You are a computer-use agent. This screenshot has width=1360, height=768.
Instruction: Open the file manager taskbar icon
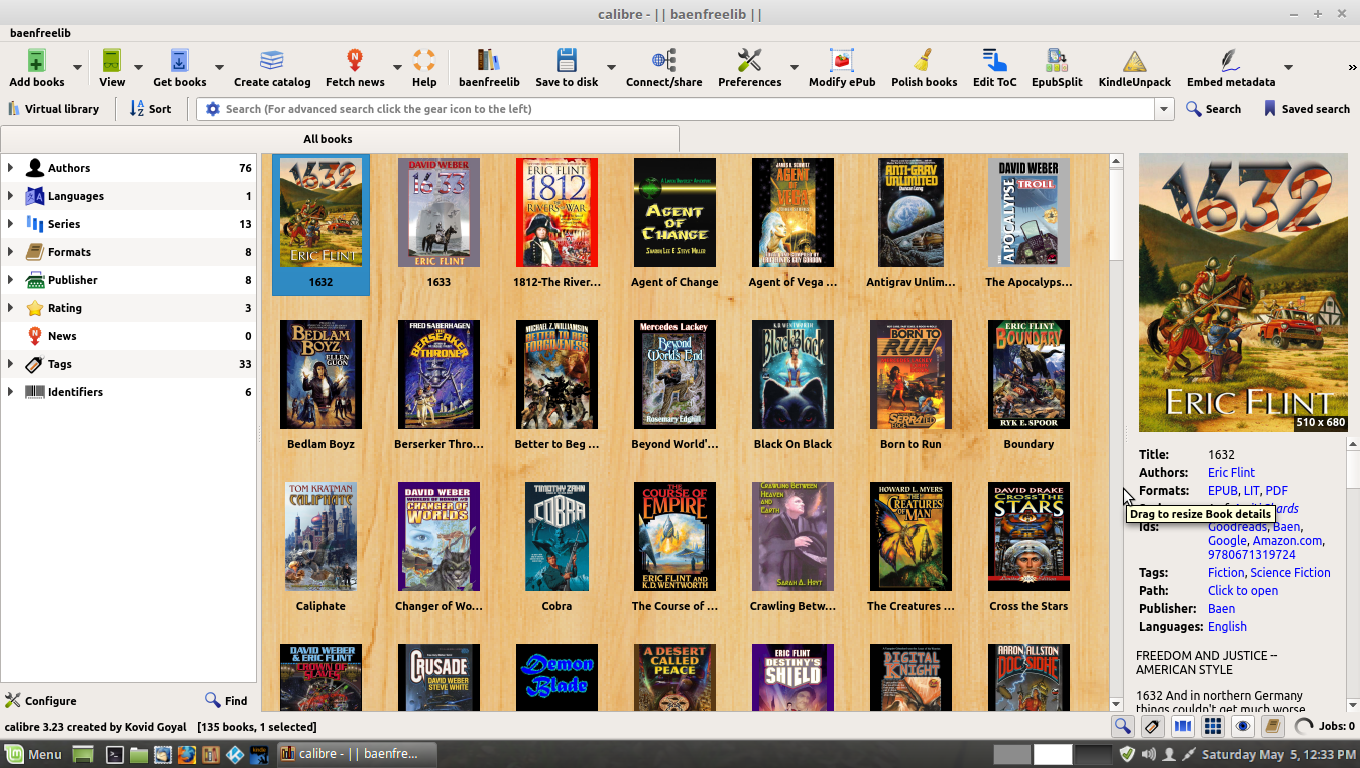tap(139, 754)
